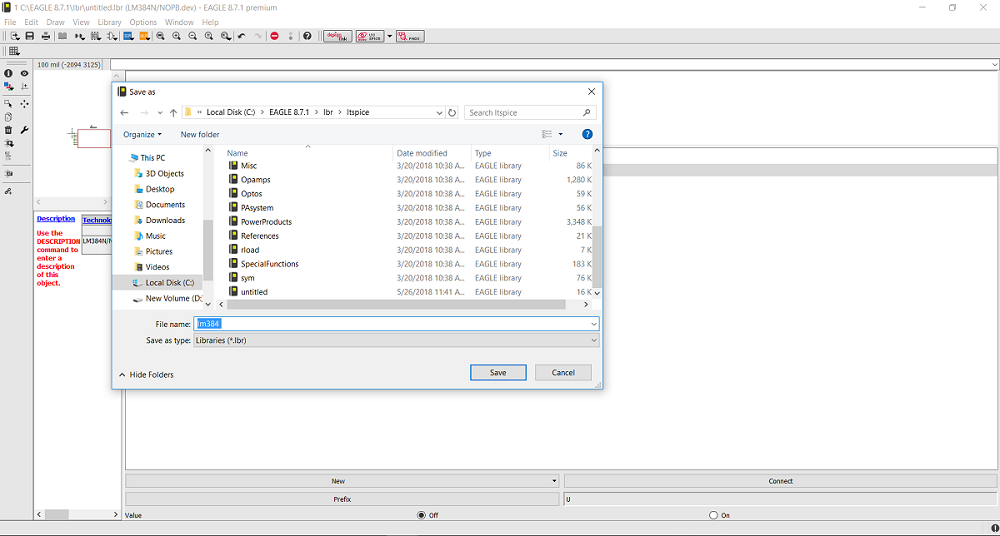This screenshot has width=1000, height=536.
Task: Open the library table of contents icon
Action: coord(62,36)
